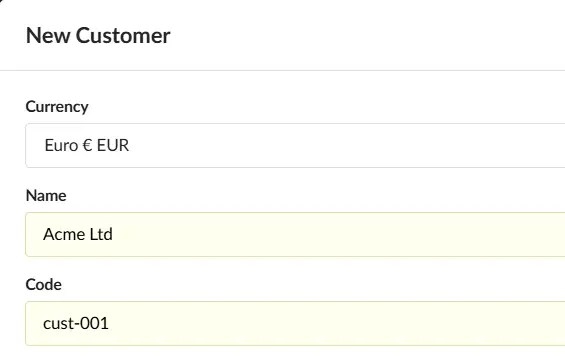565x364 pixels.
Task: Click the 'Acme Ltd' text in Name
Action: (78, 234)
